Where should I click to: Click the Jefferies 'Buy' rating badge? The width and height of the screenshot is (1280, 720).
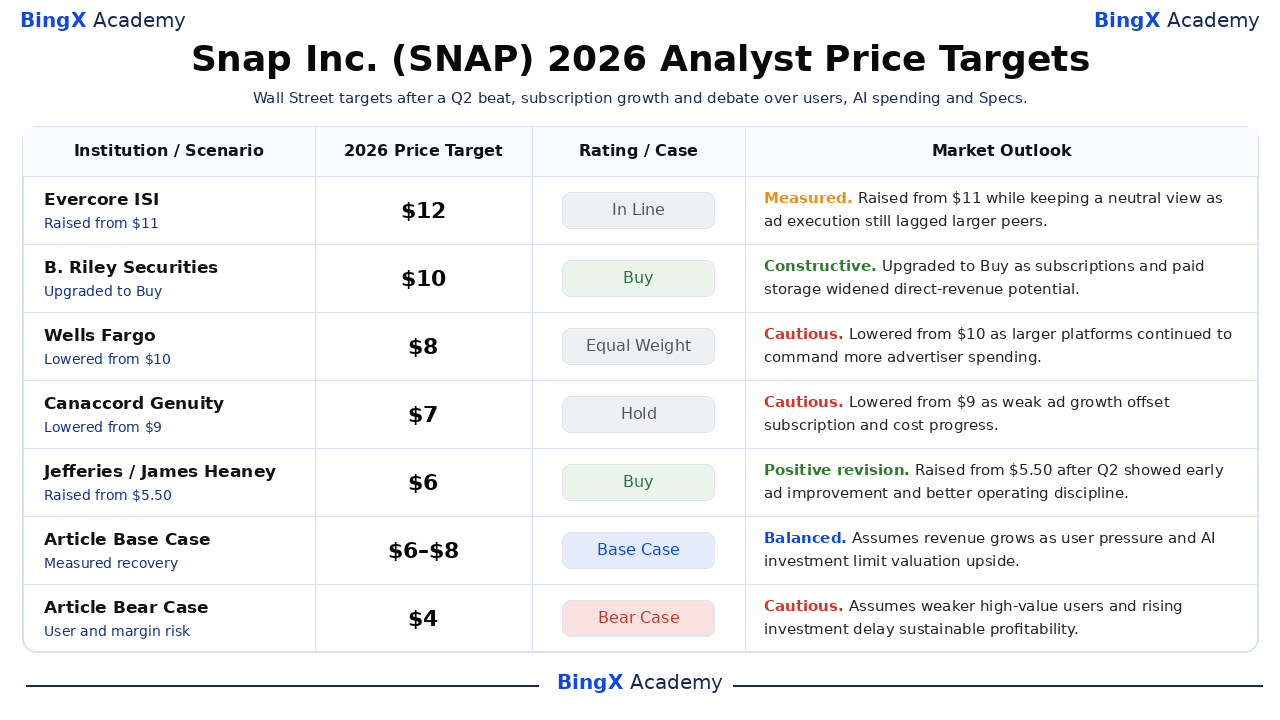pyautogui.click(x=638, y=482)
